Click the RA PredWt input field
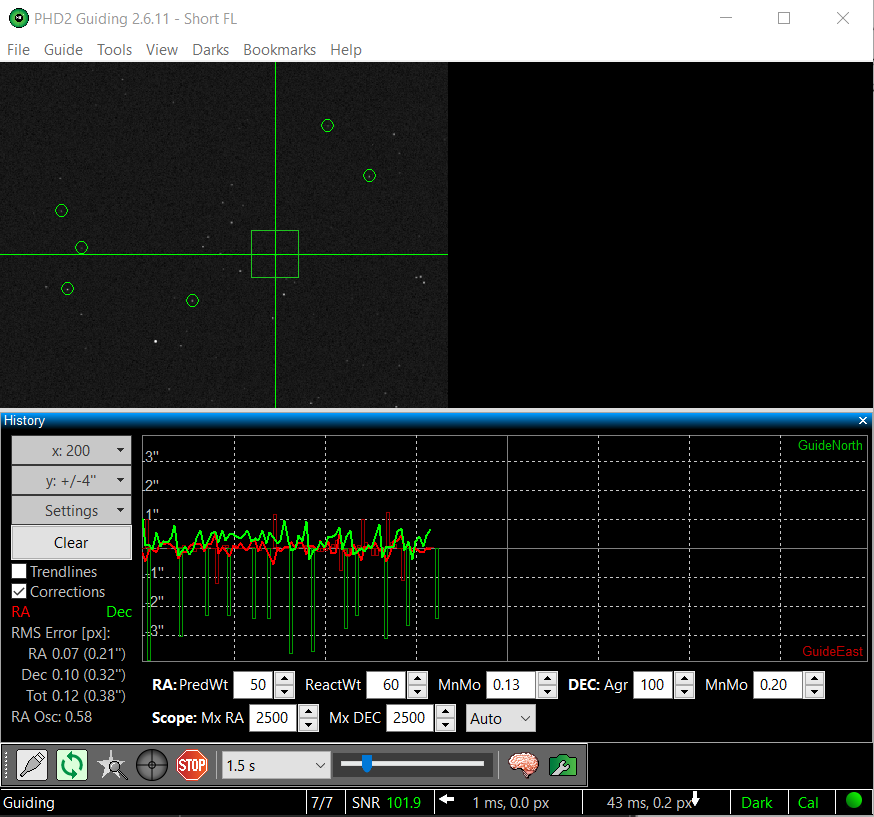The height and width of the screenshot is (817, 874). (x=259, y=685)
